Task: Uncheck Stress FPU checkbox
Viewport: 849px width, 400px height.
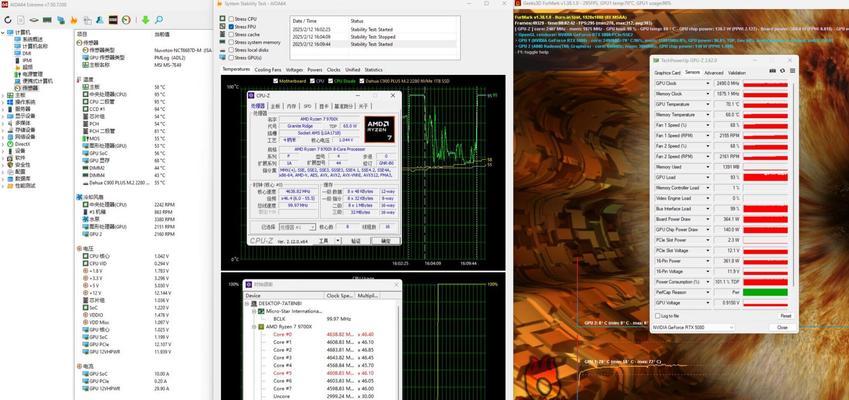Action: pyautogui.click(x=231, y=27)
